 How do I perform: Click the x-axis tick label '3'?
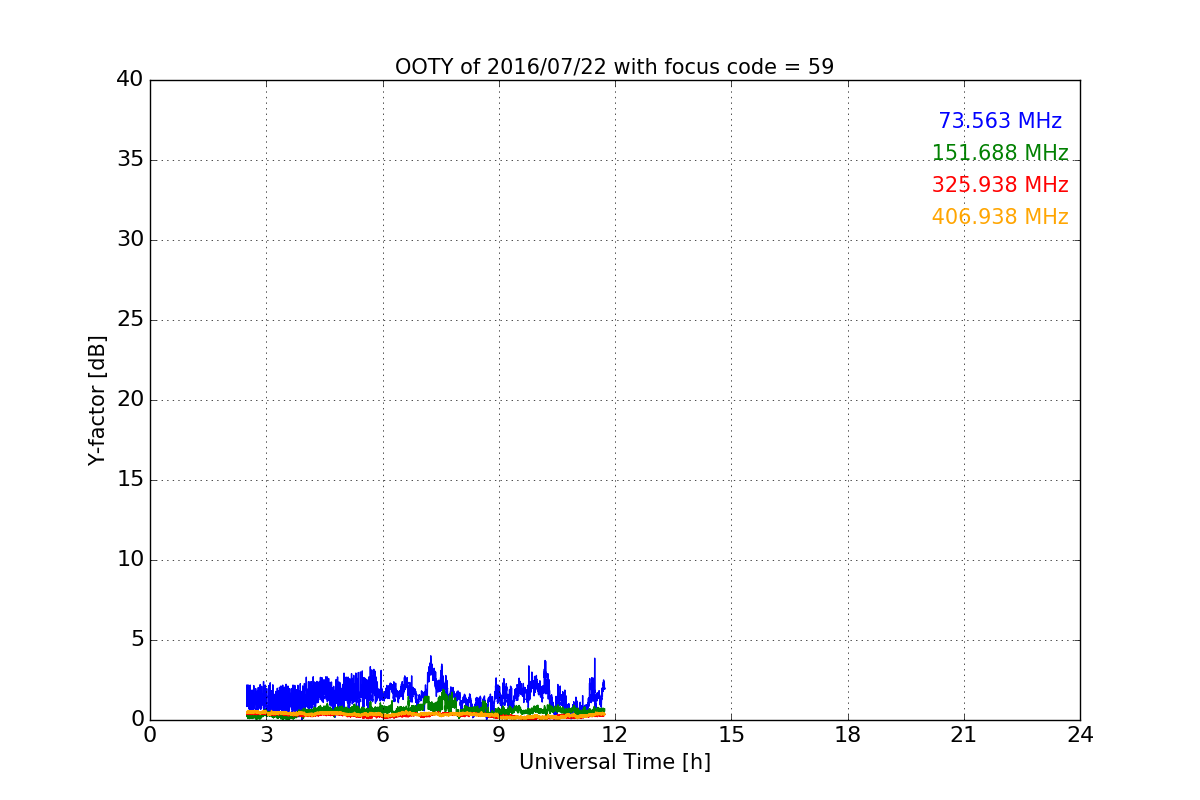coord(266,735)
